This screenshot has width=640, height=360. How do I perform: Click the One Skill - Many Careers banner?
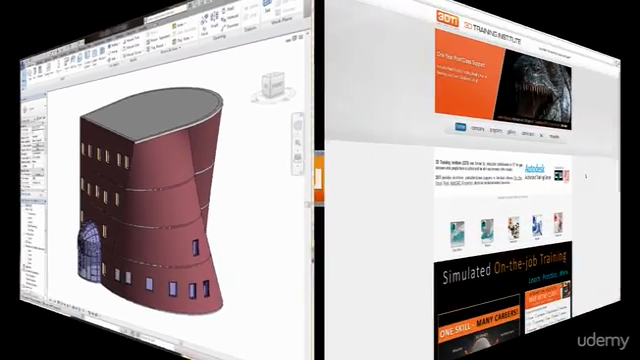478,323
